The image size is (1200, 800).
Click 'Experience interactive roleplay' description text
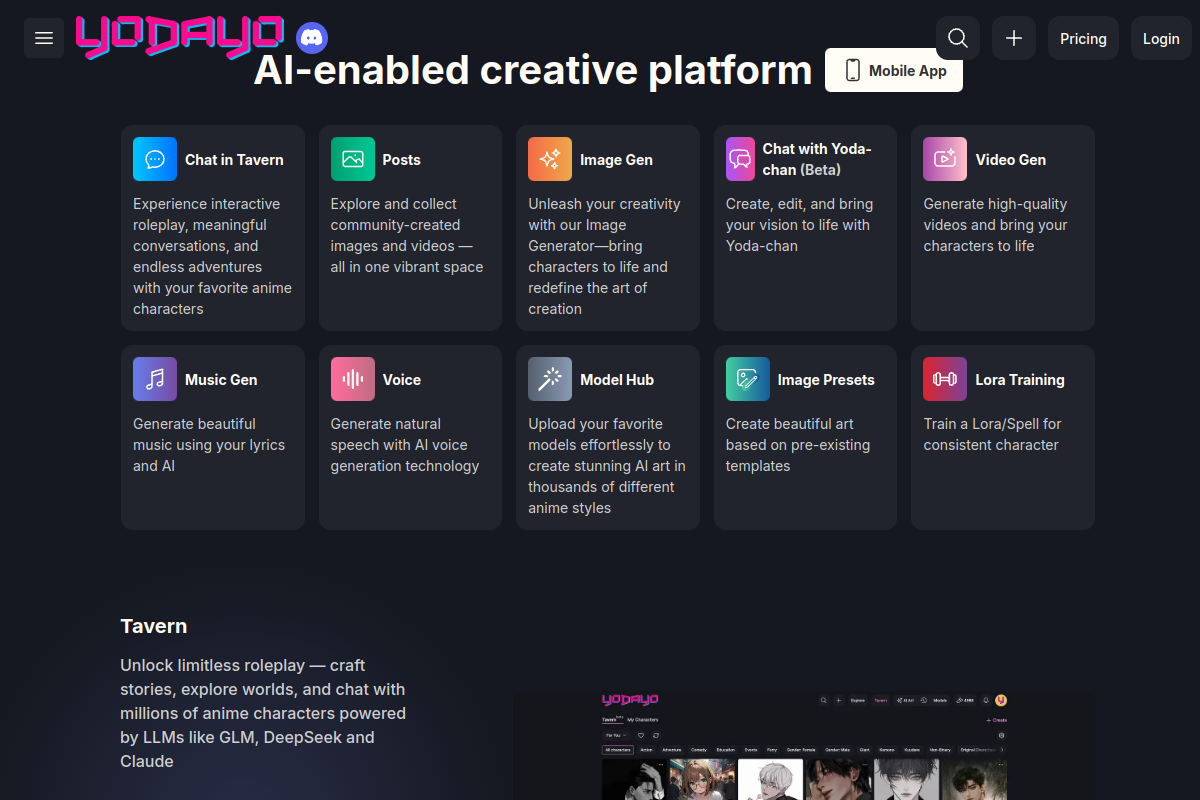[212, 256]
